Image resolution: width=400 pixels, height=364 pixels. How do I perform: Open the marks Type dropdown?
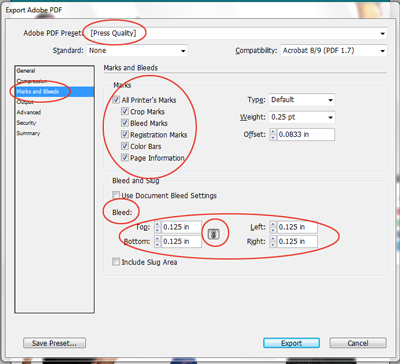(302, 100)
